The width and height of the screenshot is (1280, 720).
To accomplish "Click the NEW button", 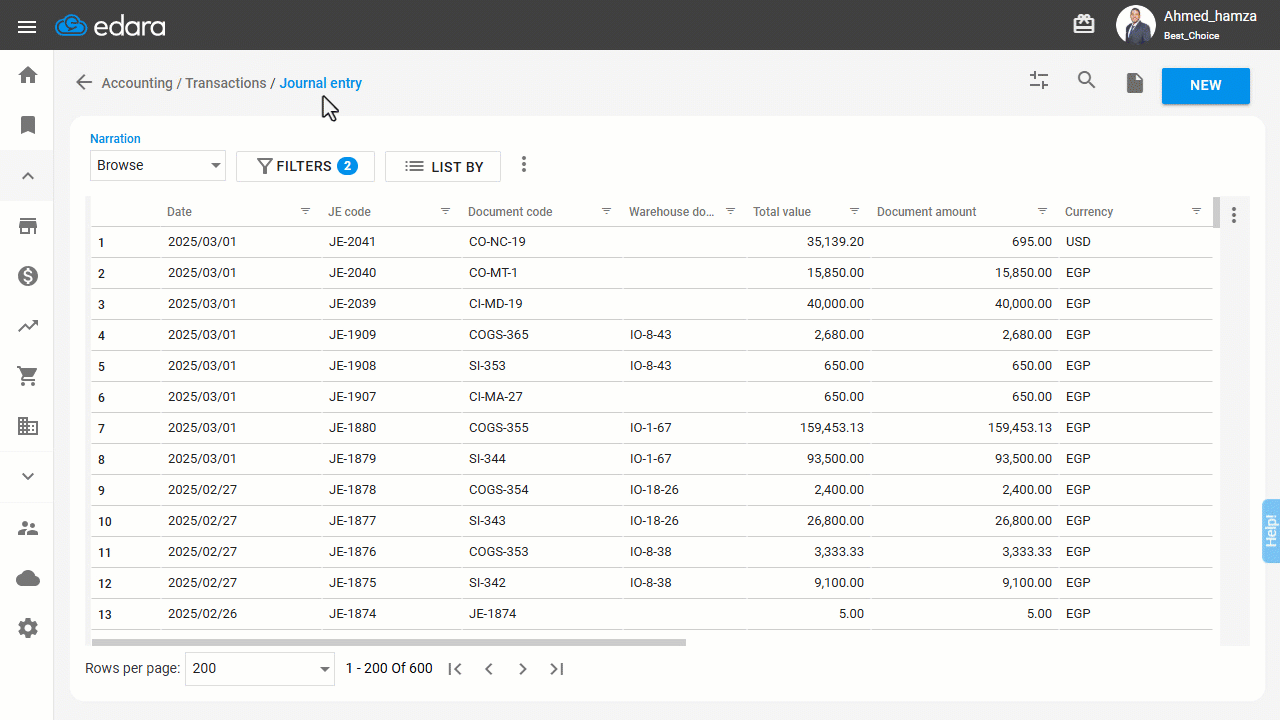I will pyautogui.click(x=1206, y=86).
